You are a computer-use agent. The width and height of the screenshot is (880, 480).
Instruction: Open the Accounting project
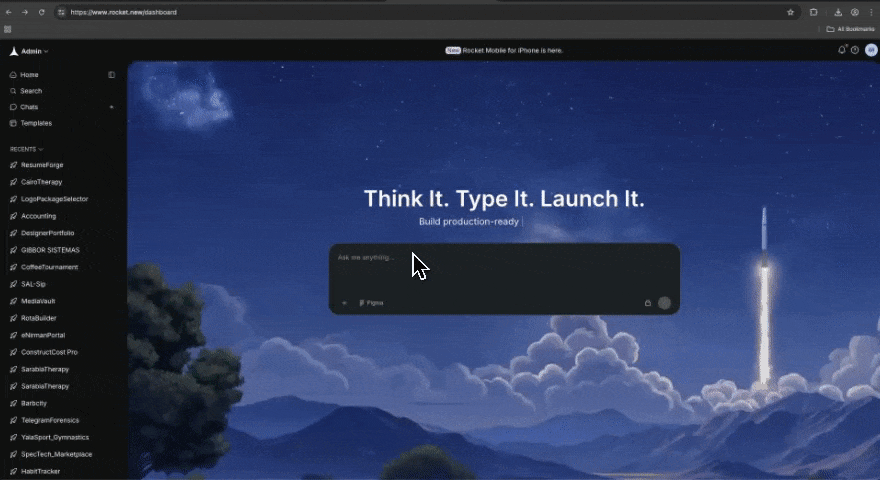[38, 216]
